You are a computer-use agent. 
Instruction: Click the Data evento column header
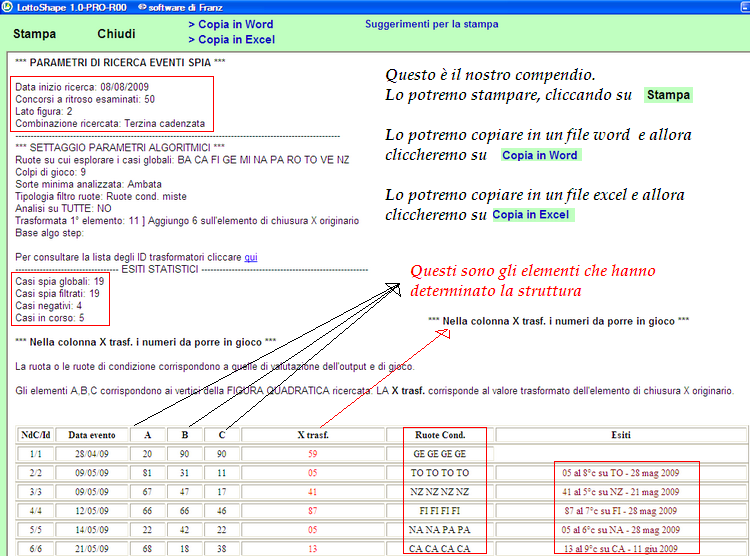[x=92, y=435]
